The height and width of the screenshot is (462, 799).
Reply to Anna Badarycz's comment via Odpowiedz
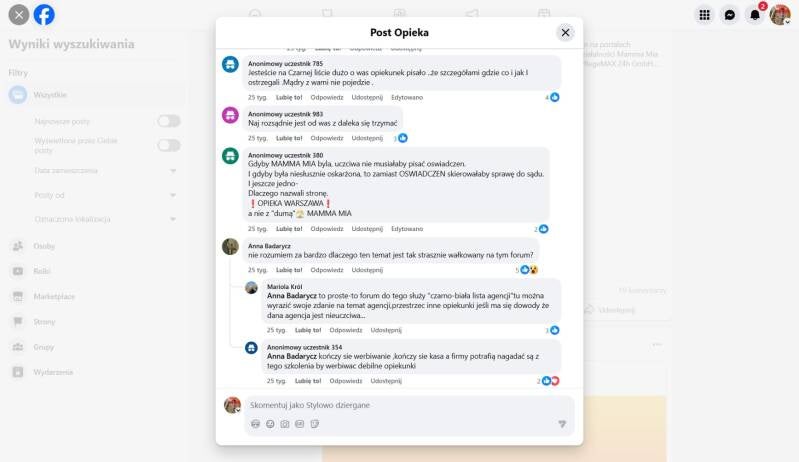pos(327,270)
